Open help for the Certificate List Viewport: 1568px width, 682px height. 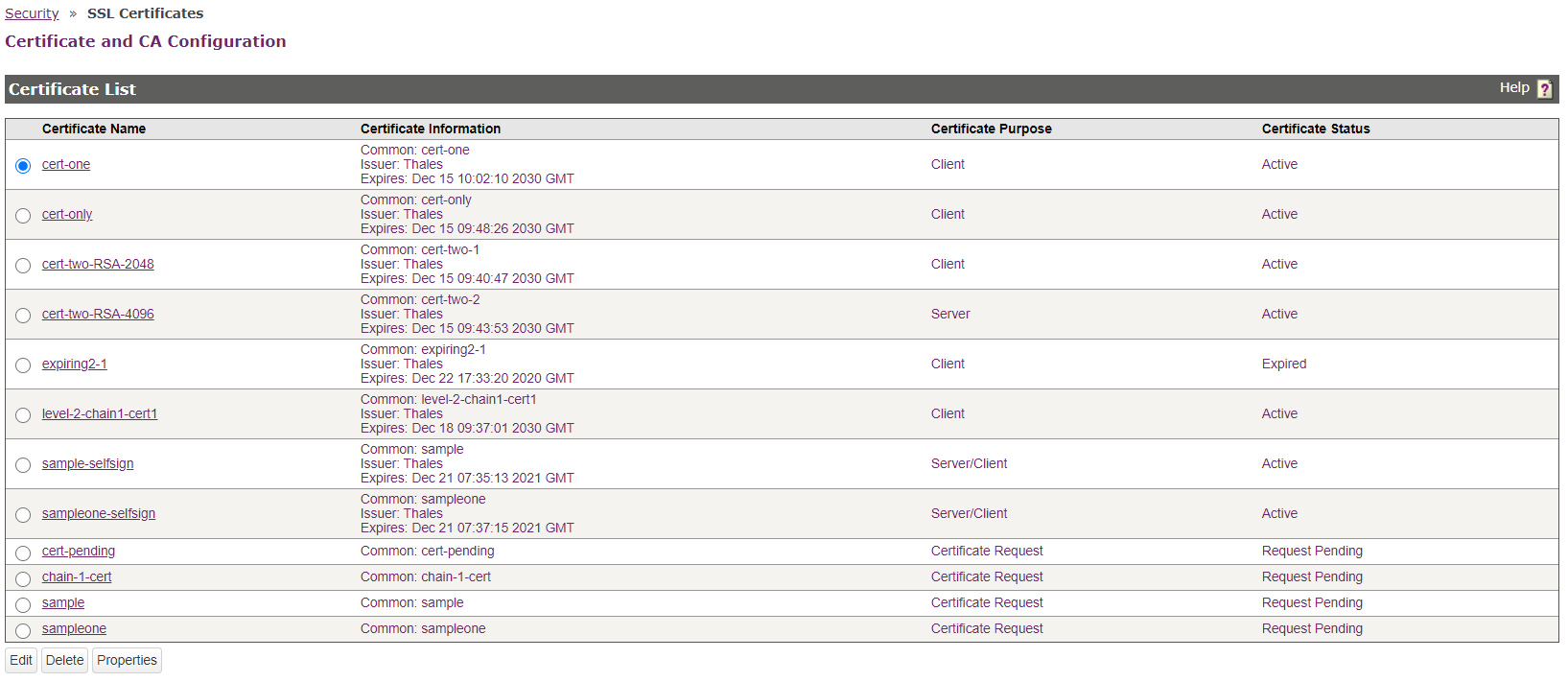pyautogui.click(x=1544, y=88)
